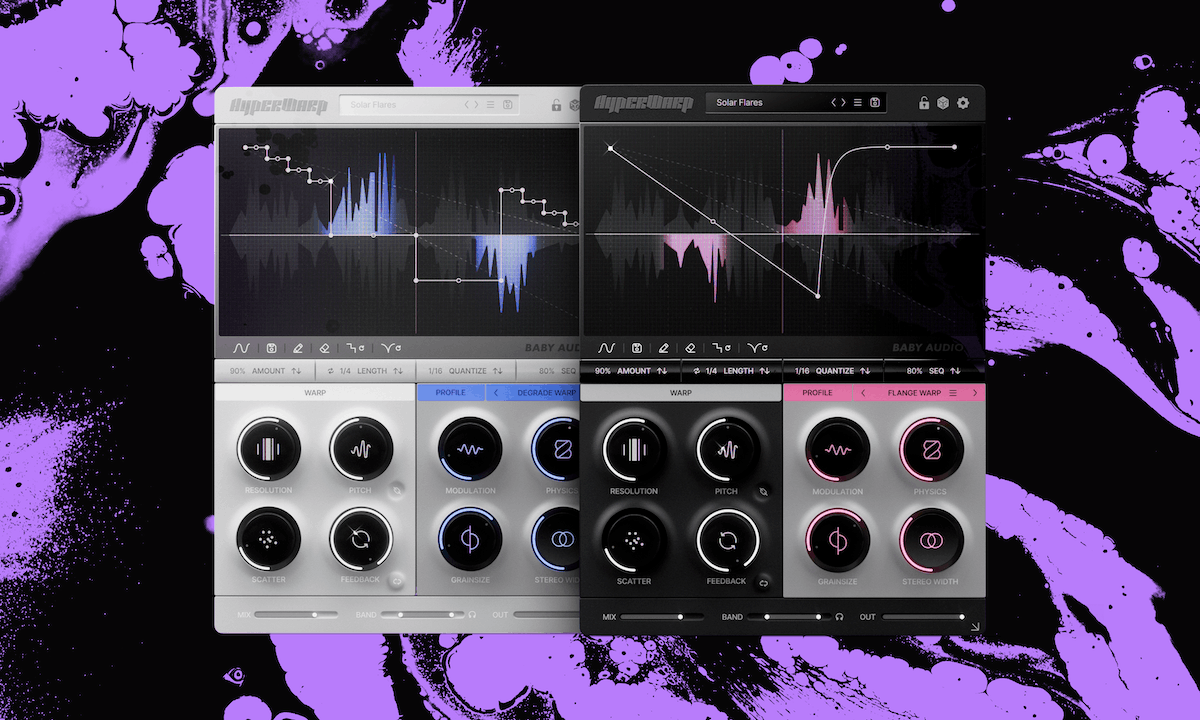Viewport: 1200px width, 720px height.
Task: Toggle feedback loop icon in dark window
Action: [x=764, y=581]
